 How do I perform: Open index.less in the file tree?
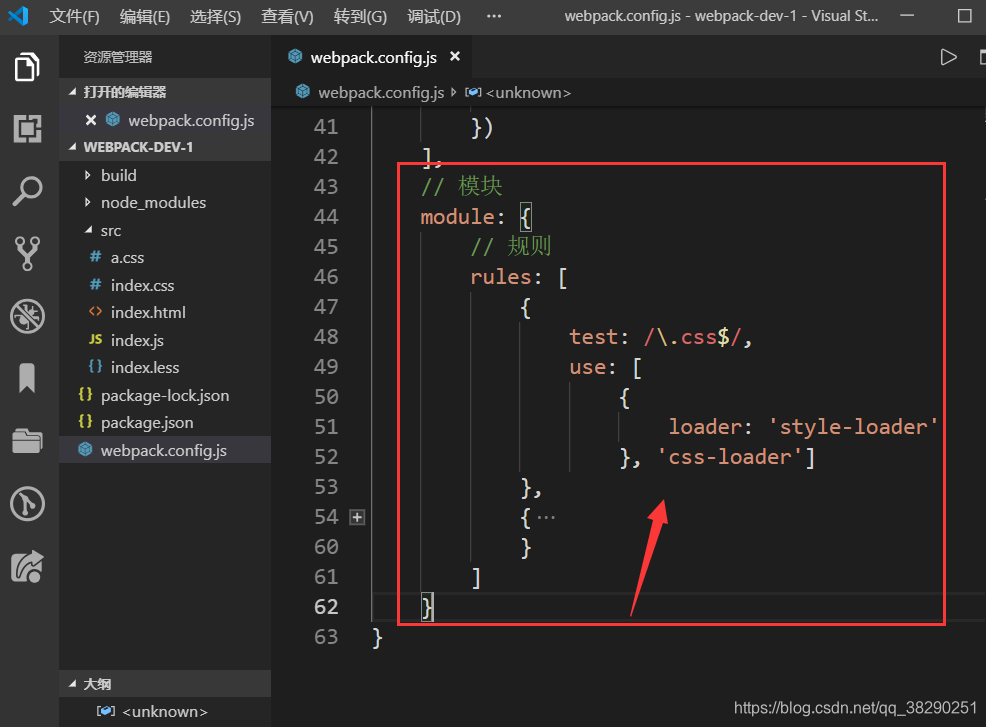click(x=145, y=367)
